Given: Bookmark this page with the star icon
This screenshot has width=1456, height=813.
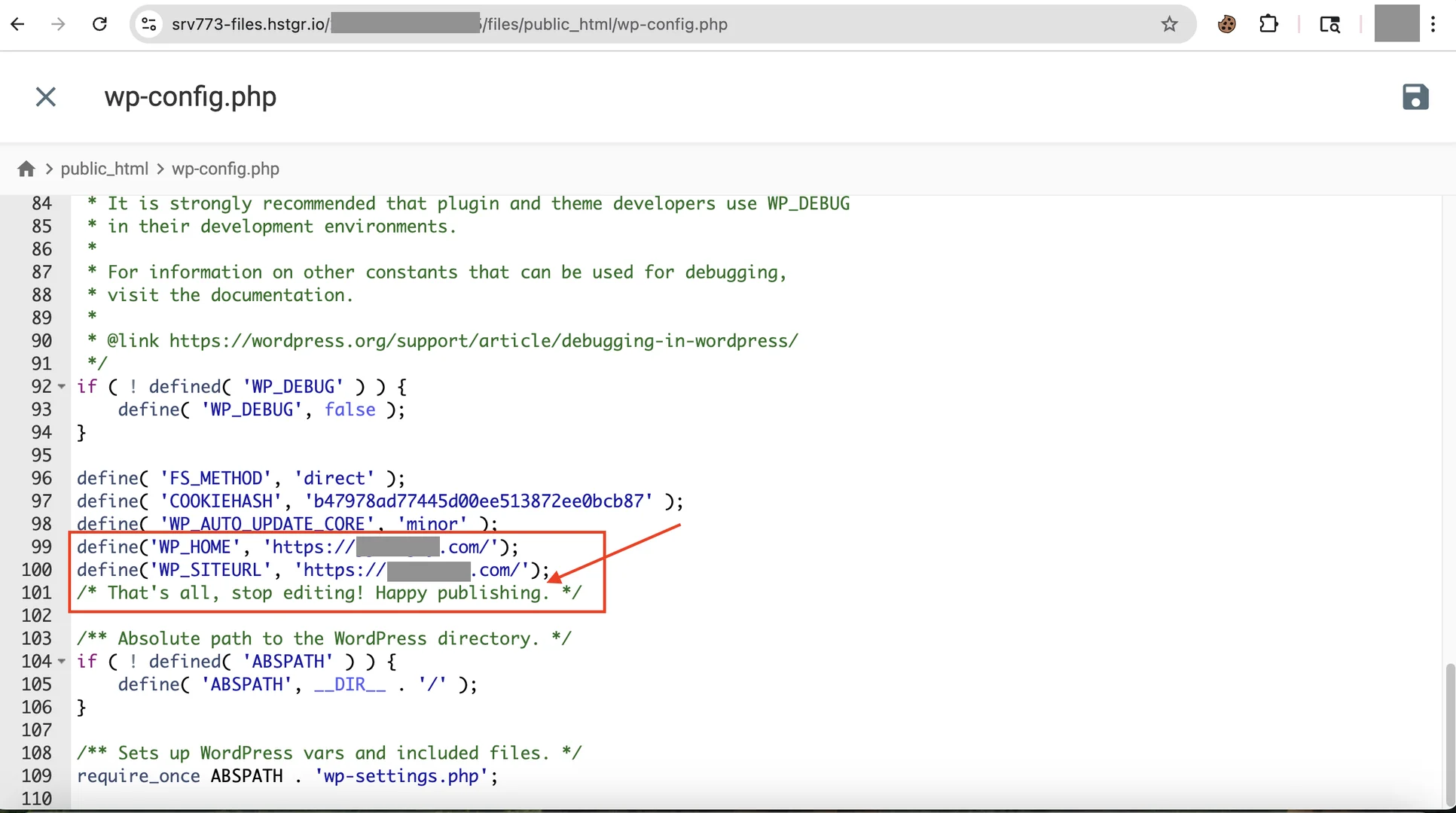Looking at the screenshot, I should [x=1169, y=24].
